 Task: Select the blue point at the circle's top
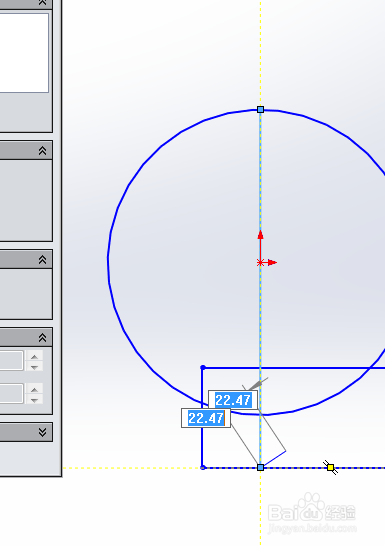coord(260,110)
